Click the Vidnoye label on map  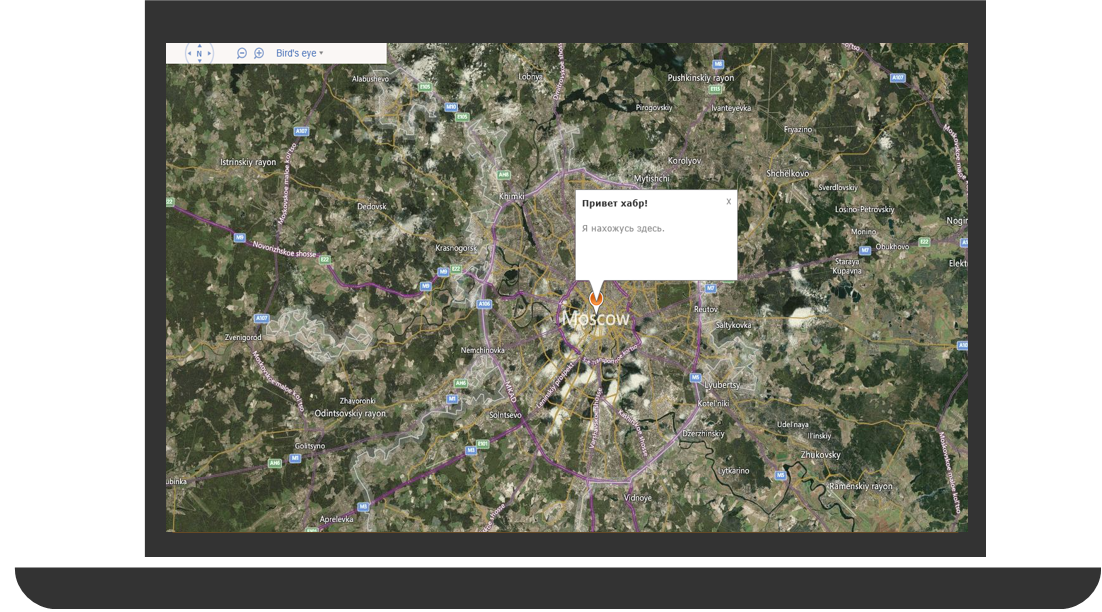point(637,497)
